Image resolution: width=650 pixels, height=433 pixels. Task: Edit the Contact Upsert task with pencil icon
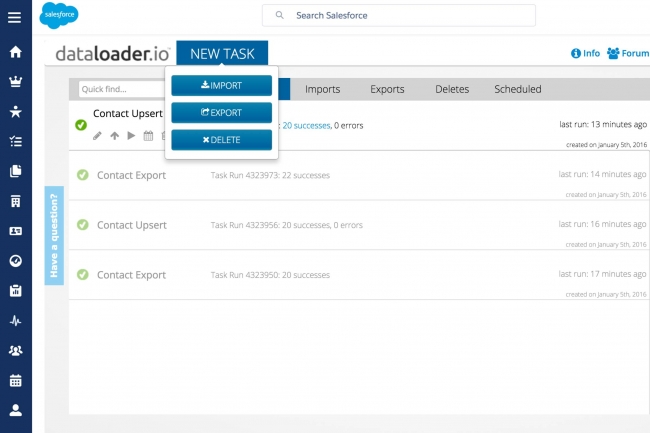click(x=98, y=136)
